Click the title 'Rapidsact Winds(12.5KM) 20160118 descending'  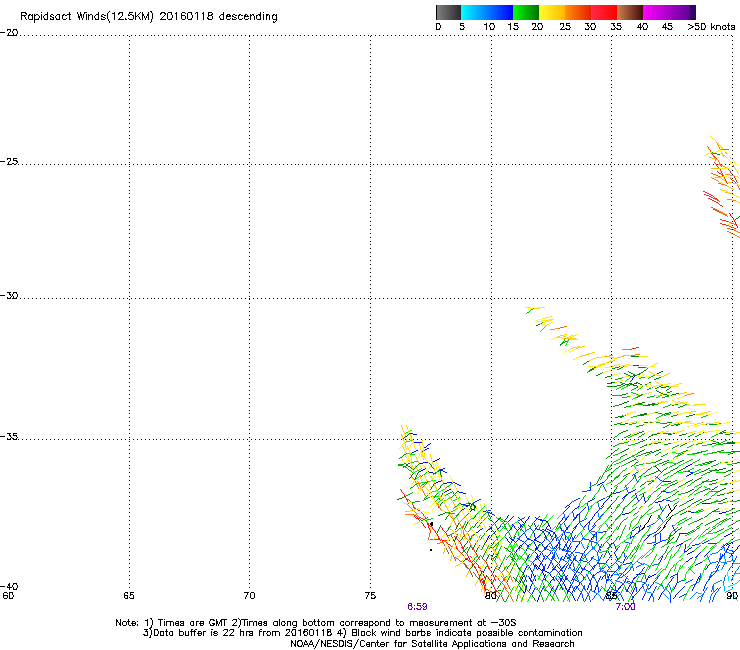[149, 17]
